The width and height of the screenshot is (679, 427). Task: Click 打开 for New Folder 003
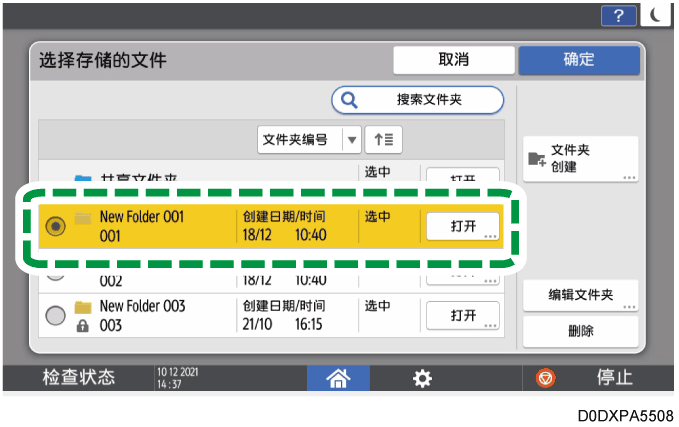463,315
